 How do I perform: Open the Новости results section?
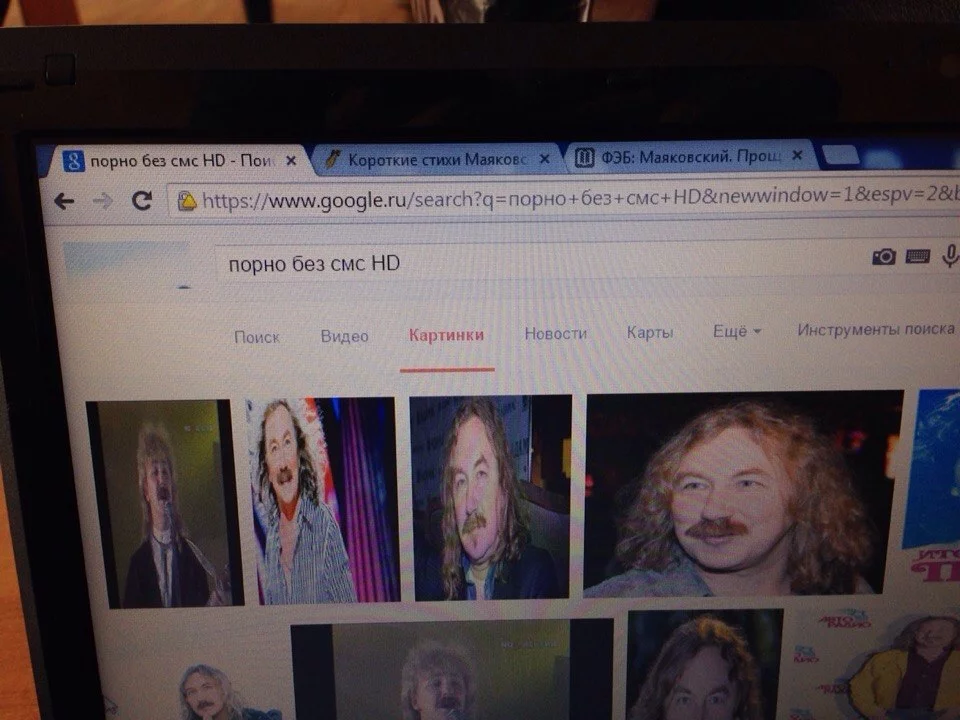coord(556,334)
